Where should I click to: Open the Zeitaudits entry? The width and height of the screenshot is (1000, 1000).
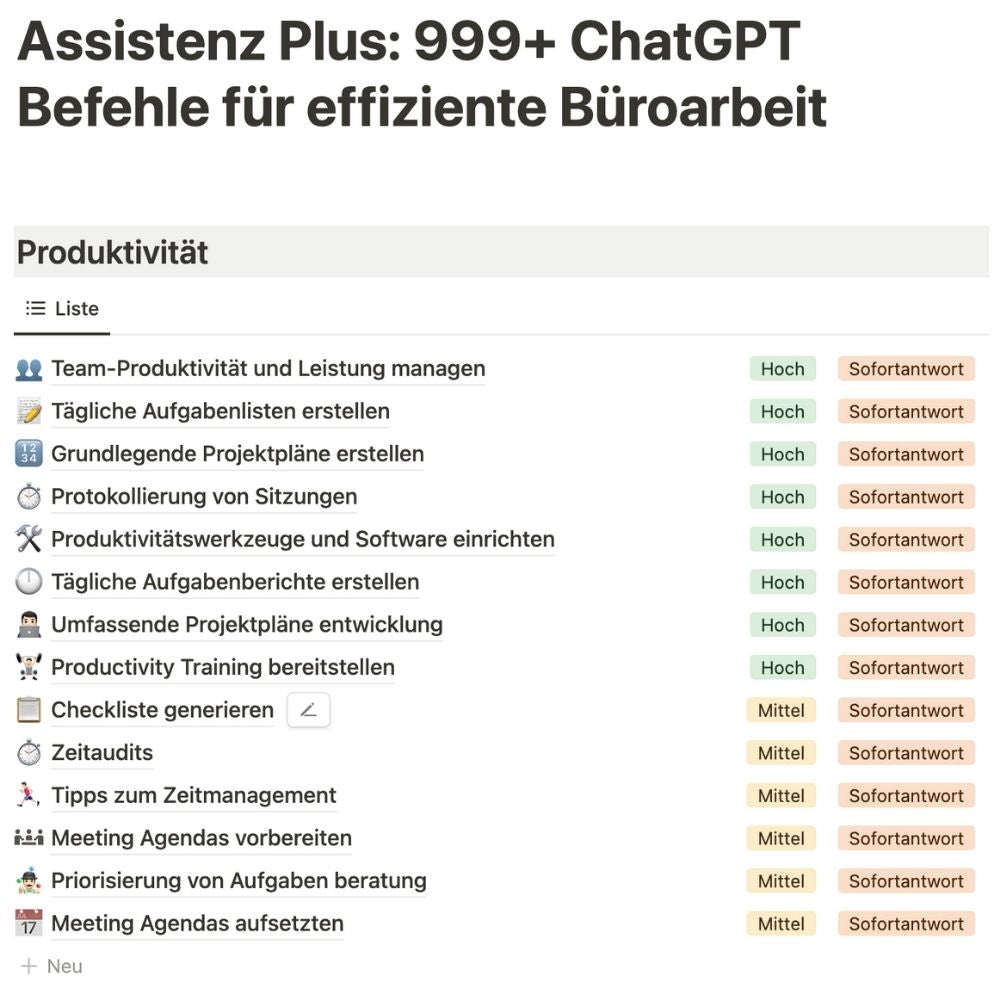click(x=102, y=753)
